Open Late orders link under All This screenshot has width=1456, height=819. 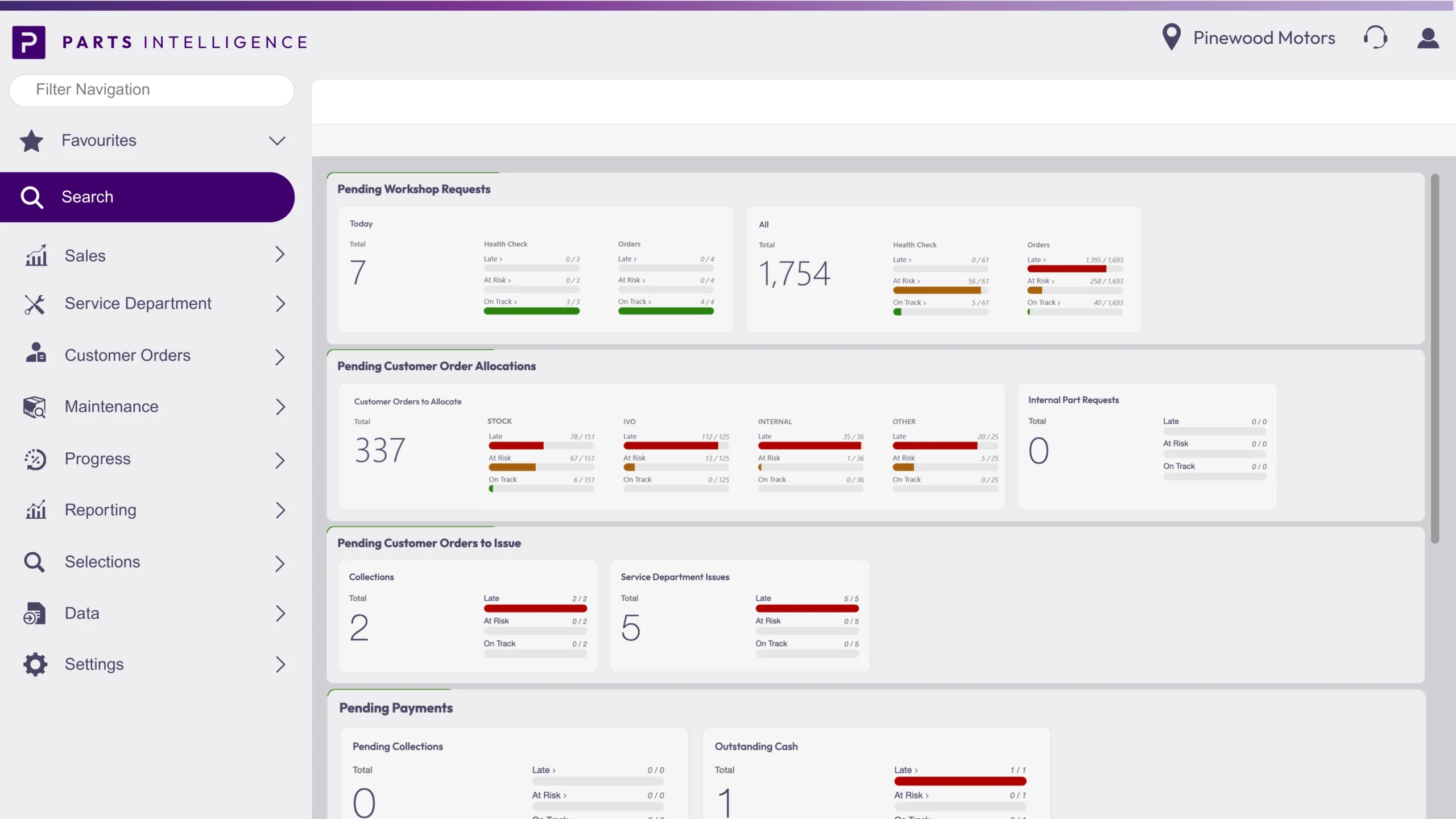click(x=1036, y=260)
